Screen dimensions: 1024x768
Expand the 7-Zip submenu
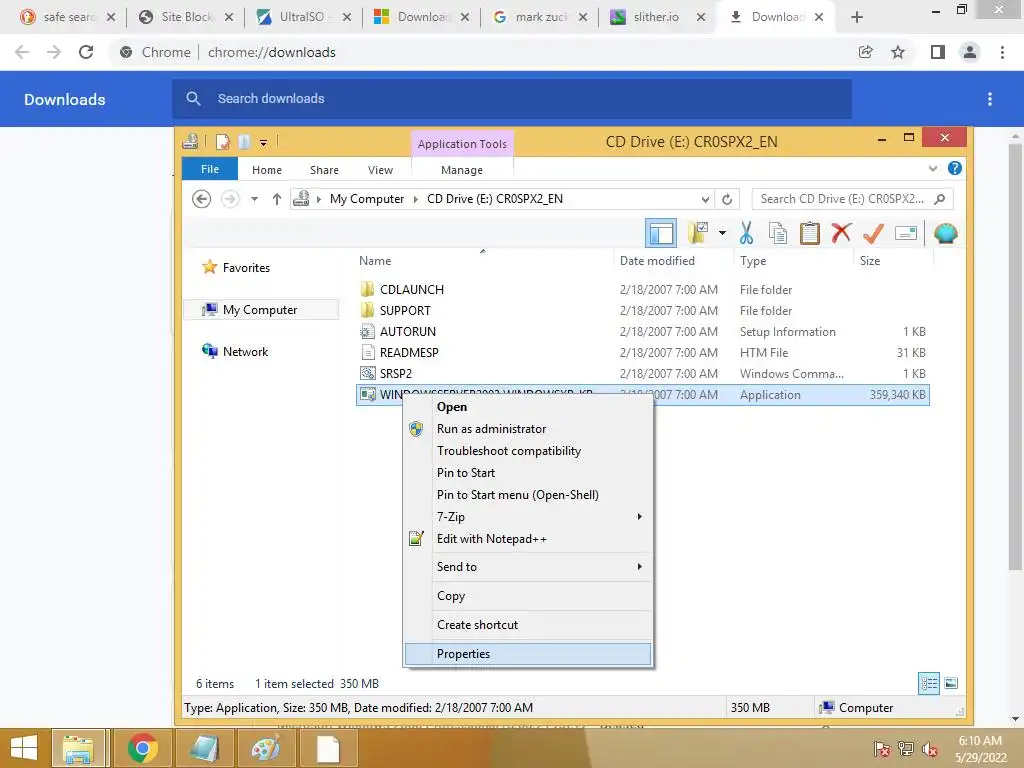(528, 517)
